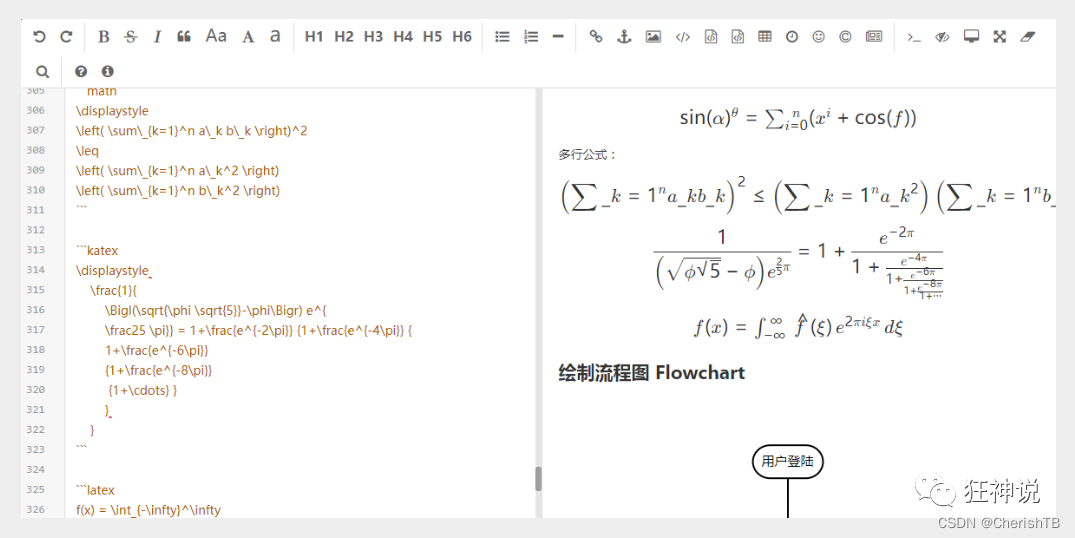
Task: Clear editor content with the eraser
Action: coord(1027,37)
